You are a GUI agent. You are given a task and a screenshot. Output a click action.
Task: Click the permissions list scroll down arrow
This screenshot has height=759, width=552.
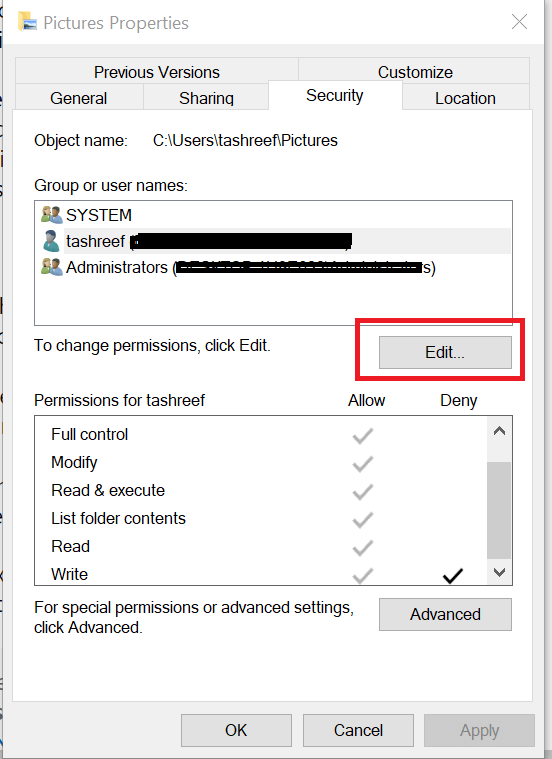pos(499,572)
